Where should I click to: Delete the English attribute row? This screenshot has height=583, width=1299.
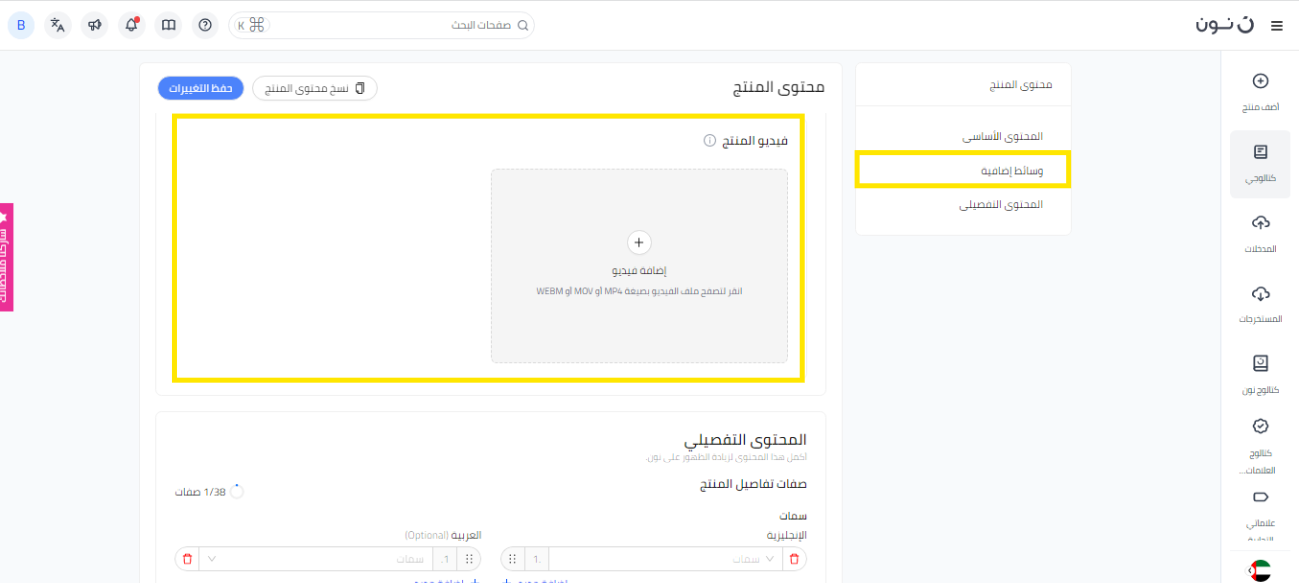tap(794, 559)
